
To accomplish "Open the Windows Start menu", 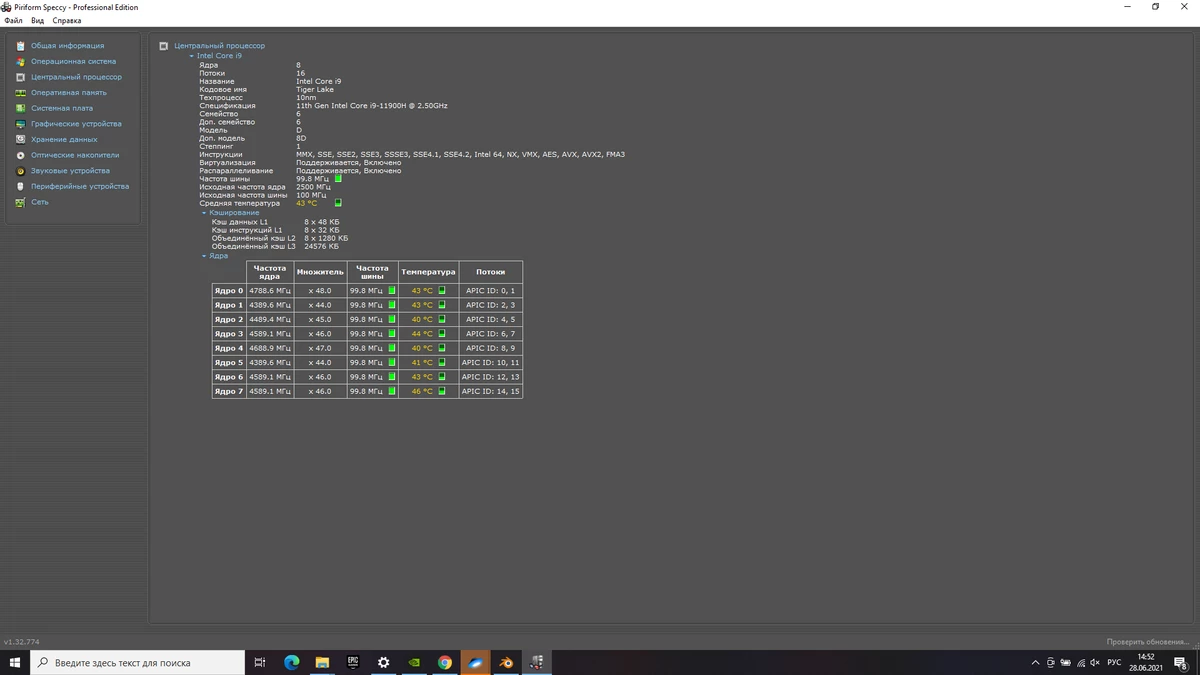I will 15,662.
